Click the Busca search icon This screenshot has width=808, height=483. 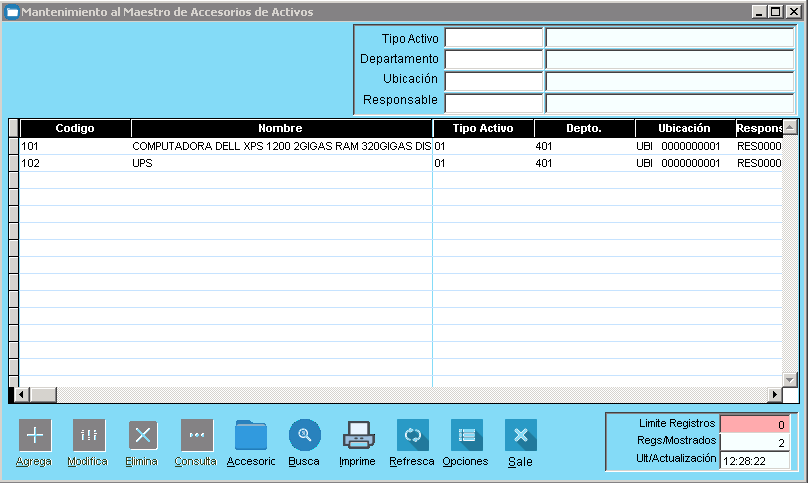click(304, 435)
